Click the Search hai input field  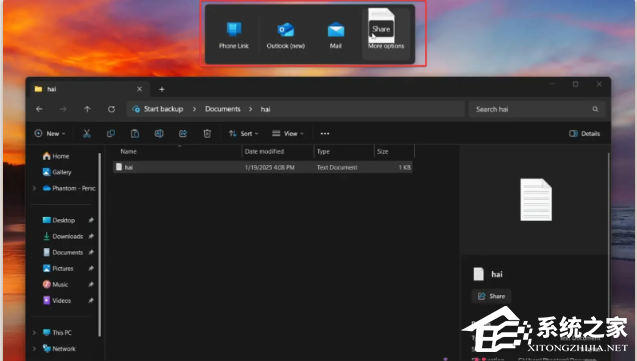point(537,109)
